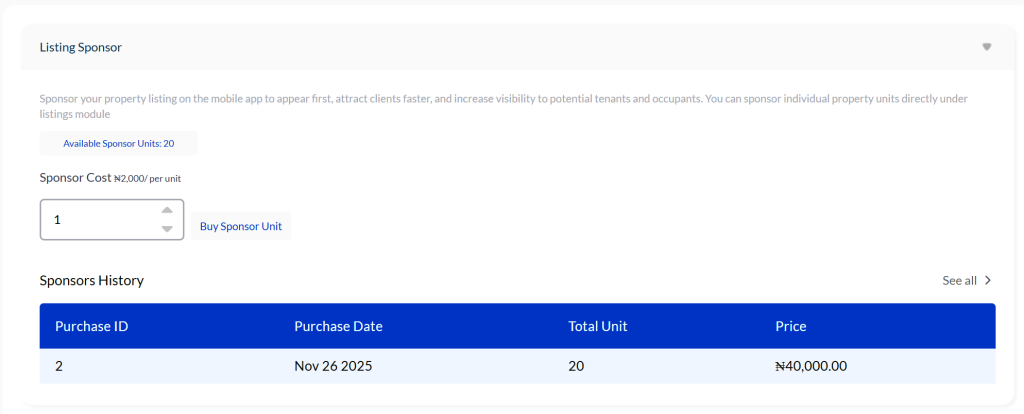Select the purchase ID 2 cell
The height and width of the screenshot is (414, 1024).
pyautogui.click(x=59, y=366)
